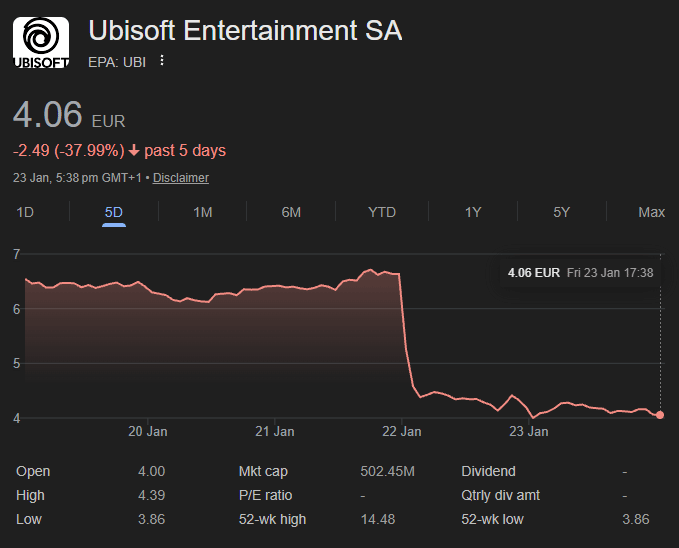Click the Mkt cap value 502.45M
Screen dimensions: 679x548
point(387,471)
